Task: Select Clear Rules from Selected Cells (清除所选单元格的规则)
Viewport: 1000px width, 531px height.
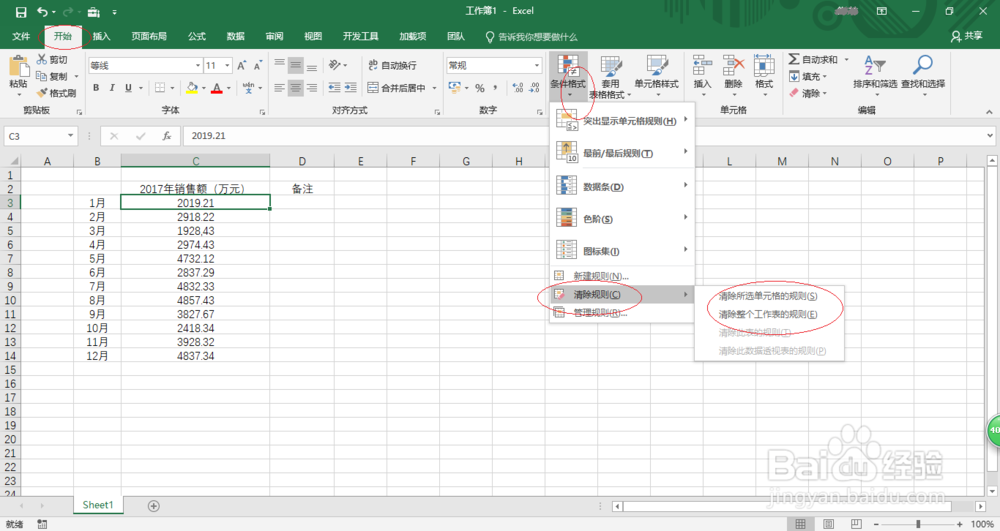Action: click(768, 296)
